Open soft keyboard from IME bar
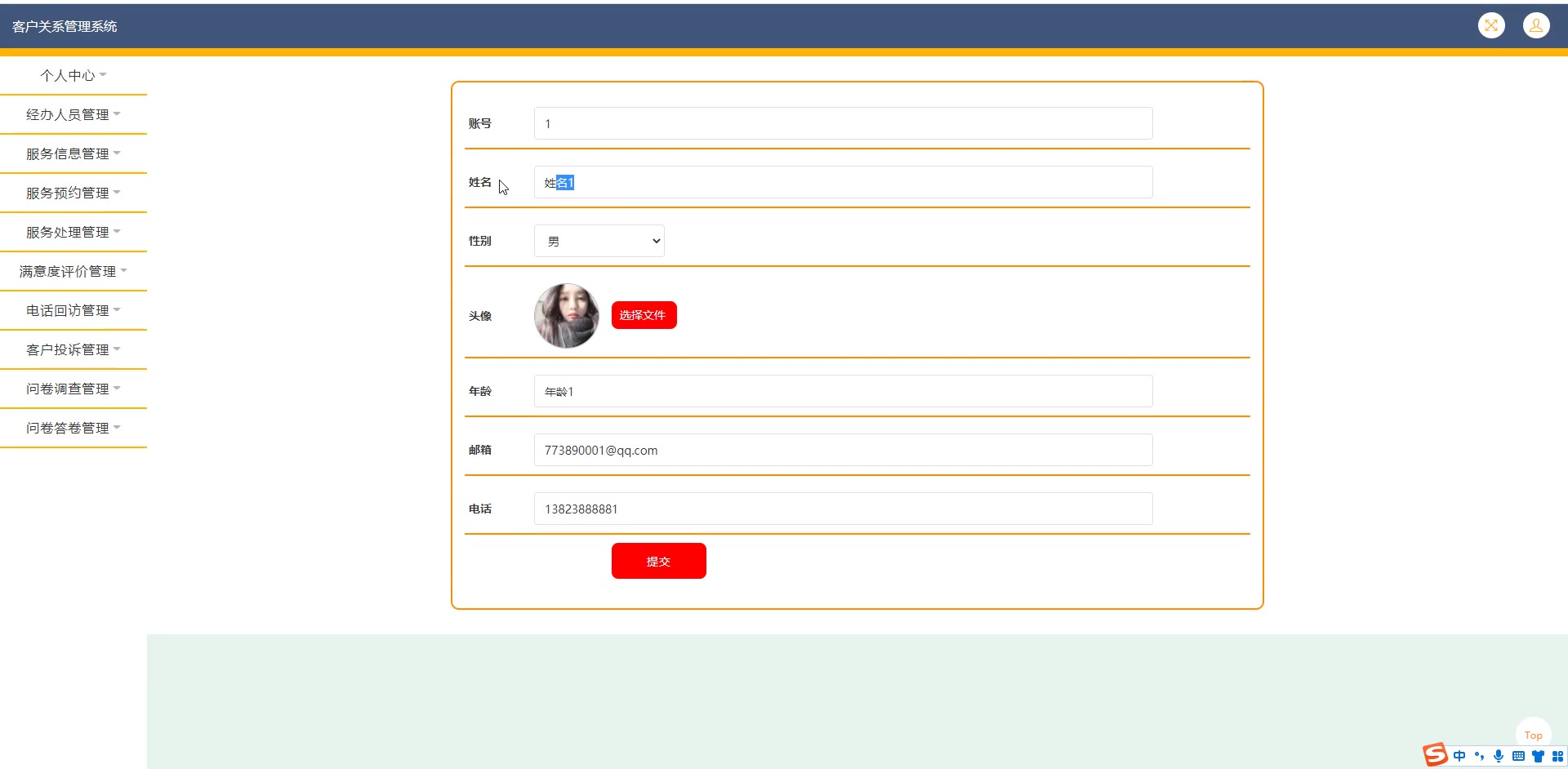 1518,756
